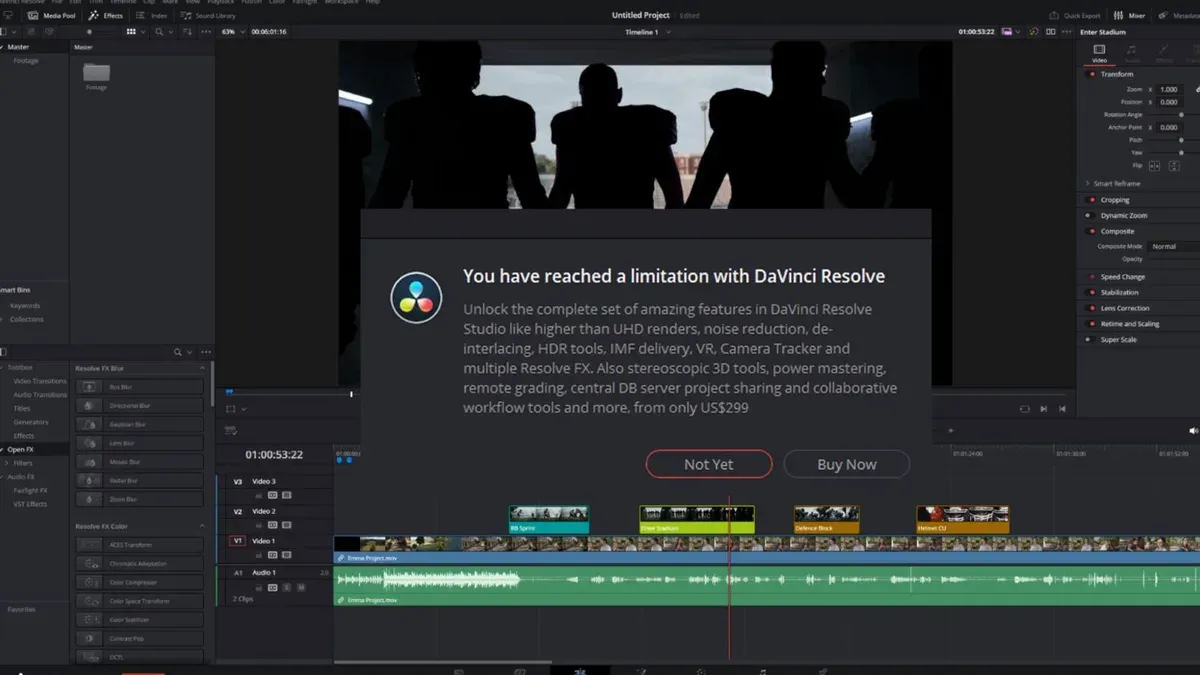Select the Contrast Pop effect
Image resolution: width=1200 pixels, height=675 pixels.
click(x=140, y=638)
